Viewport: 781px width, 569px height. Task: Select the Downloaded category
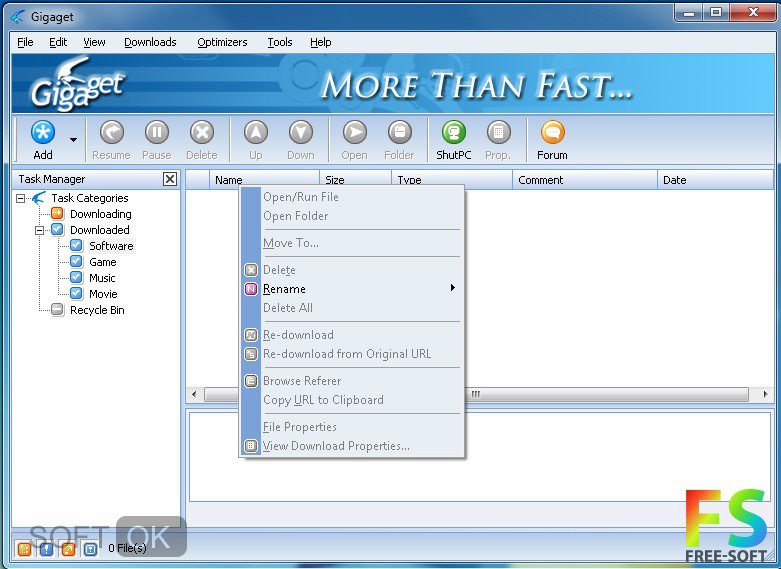(100, 230)
